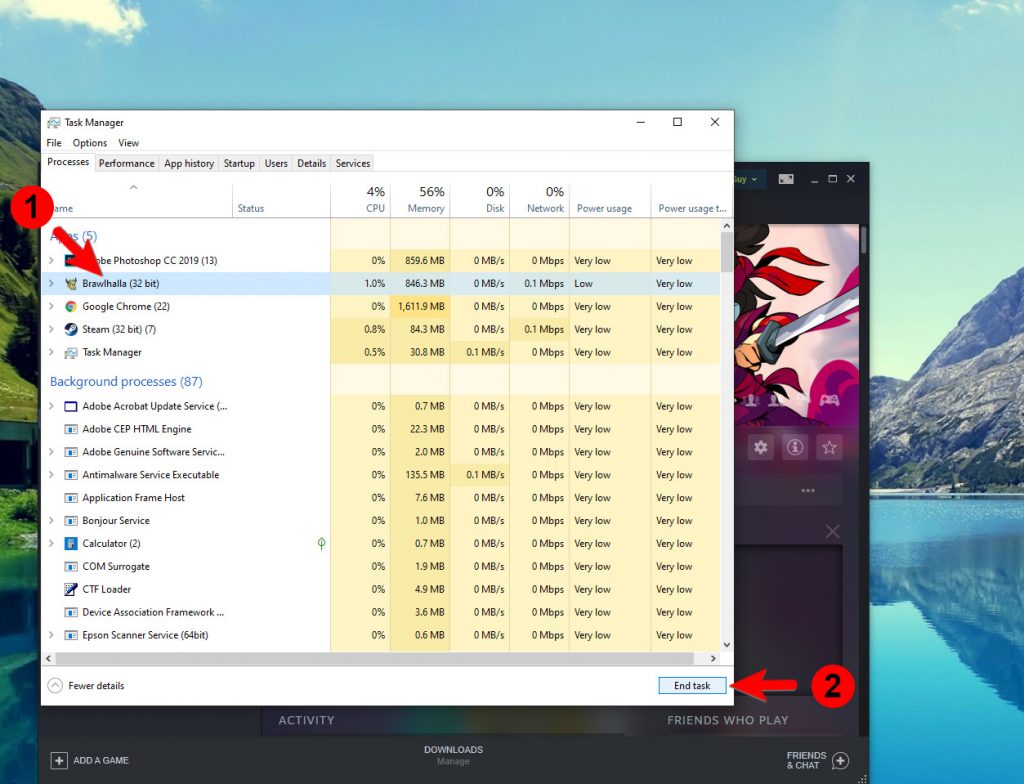Open the View menu
Viewport: 1024px width, 784px height.
coord(128,143)
